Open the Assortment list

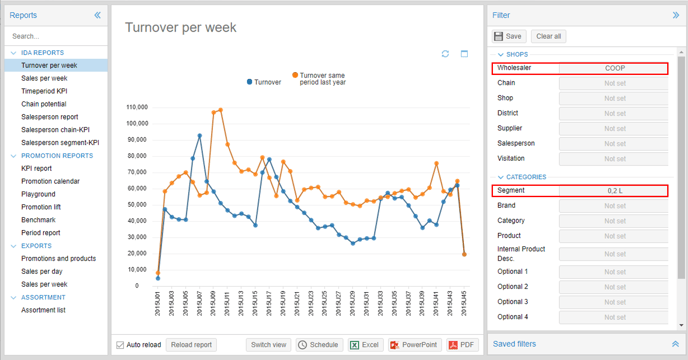43,310
